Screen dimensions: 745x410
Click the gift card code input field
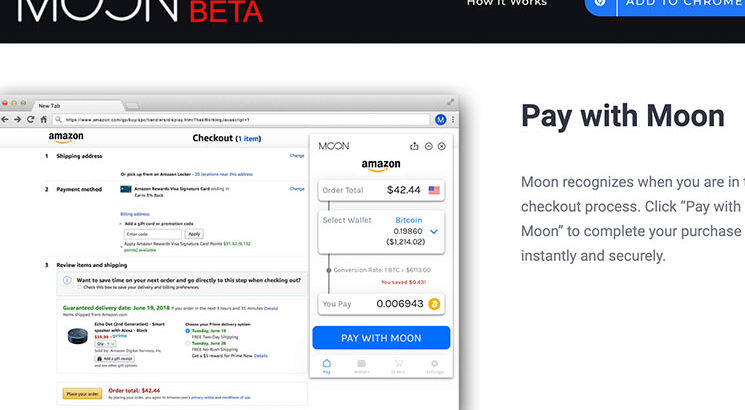click(151, 233)
